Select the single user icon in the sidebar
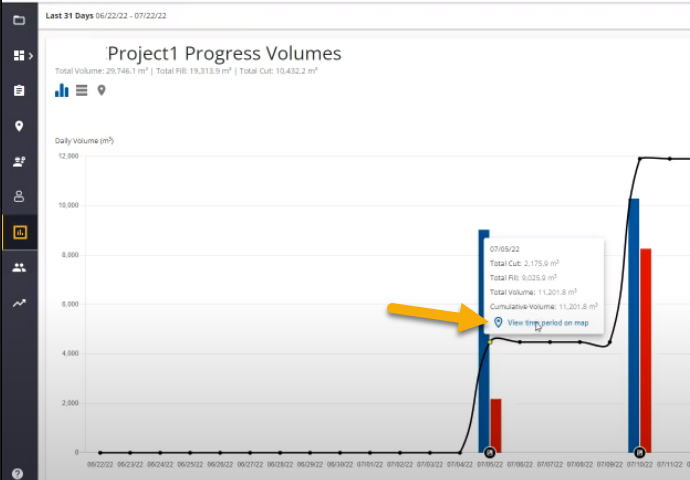This screenshot has height=480, width=690. (19, 196)
